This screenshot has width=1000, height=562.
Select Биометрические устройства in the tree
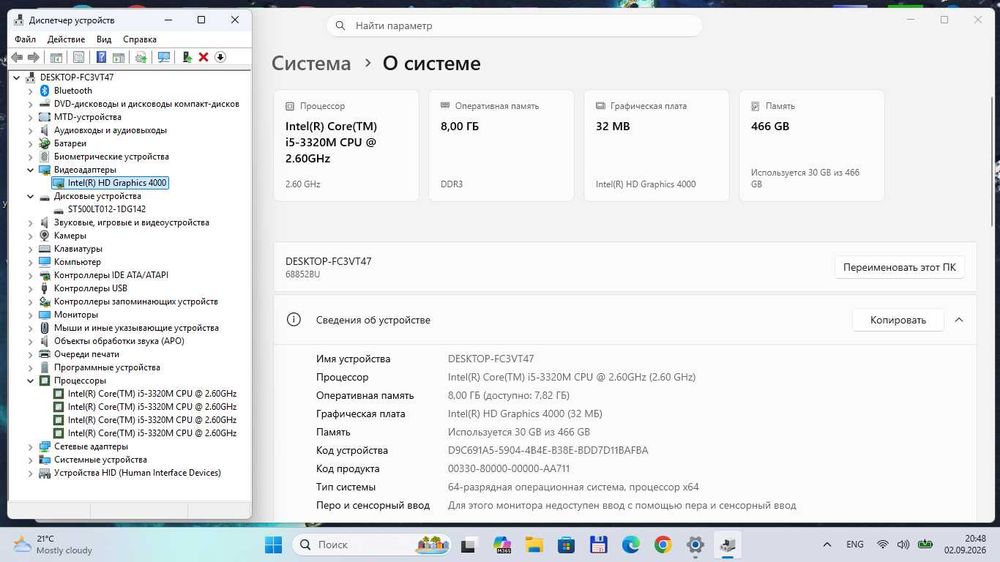(111, 156)
